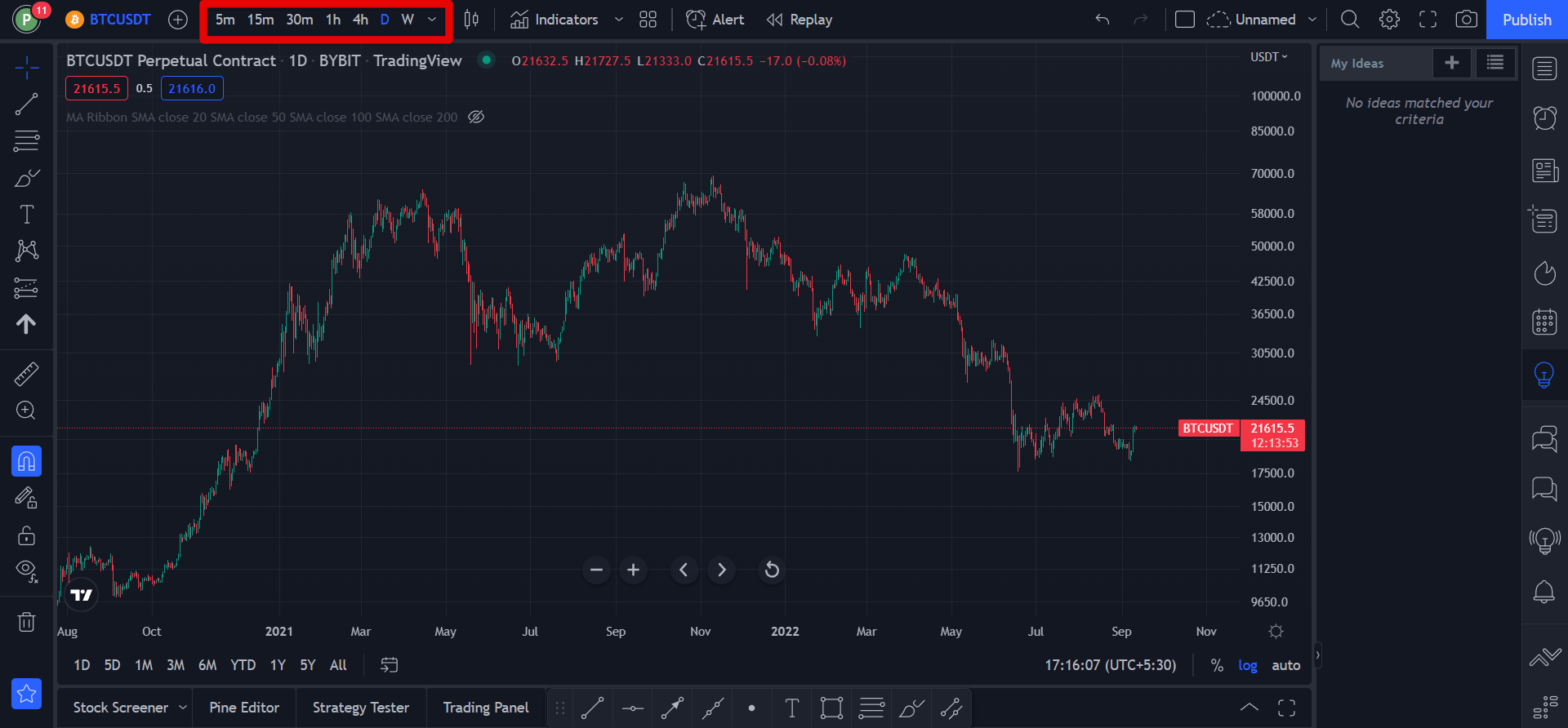Select the Fibonacci retracement drawing tool
Viewport: 1568px width, 728px height.
(x=26, y=140)
